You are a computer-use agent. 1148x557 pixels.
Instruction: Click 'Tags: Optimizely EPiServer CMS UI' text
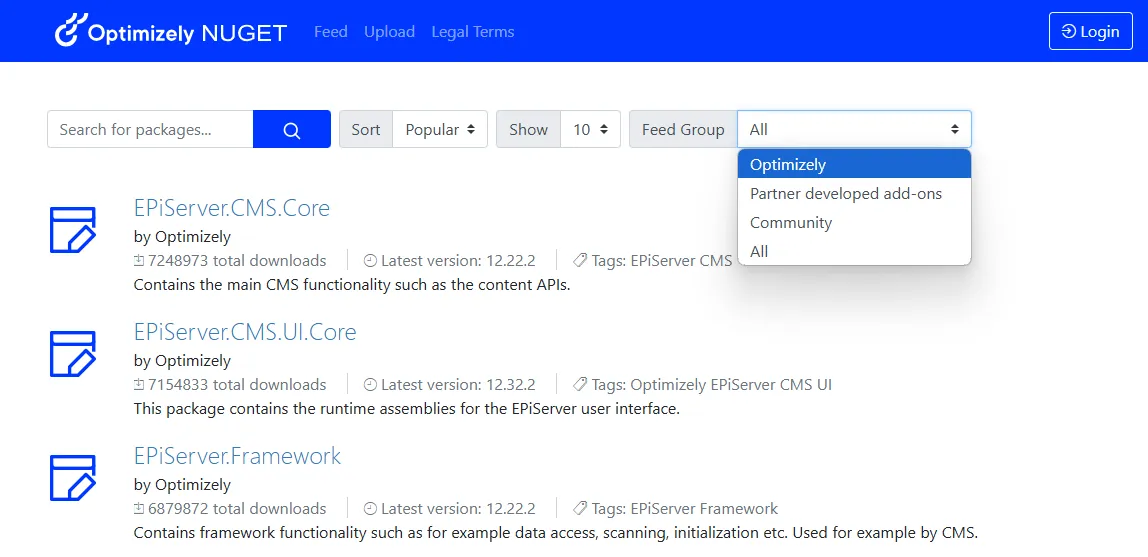point(712,384)
